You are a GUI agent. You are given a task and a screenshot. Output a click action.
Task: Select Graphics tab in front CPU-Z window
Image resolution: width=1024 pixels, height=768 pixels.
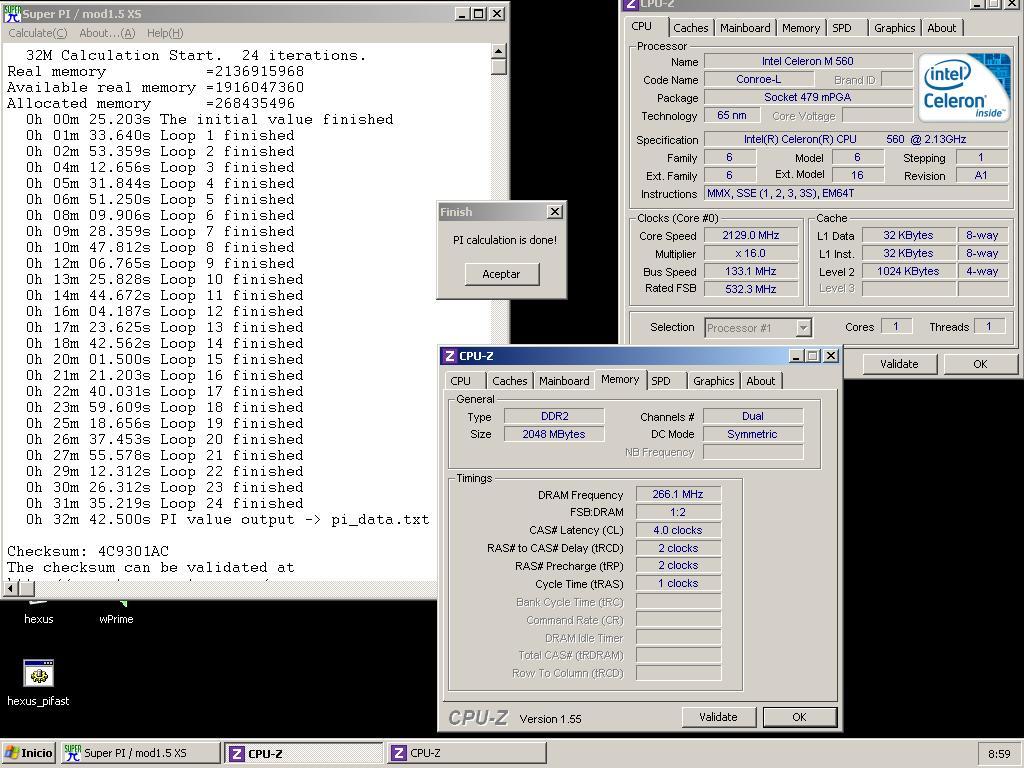714,381
